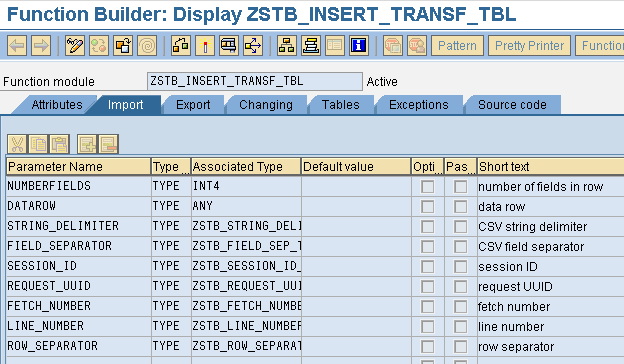Click the Paste clipboard icon above table
The image size is (624, 364).
[60, 144]
